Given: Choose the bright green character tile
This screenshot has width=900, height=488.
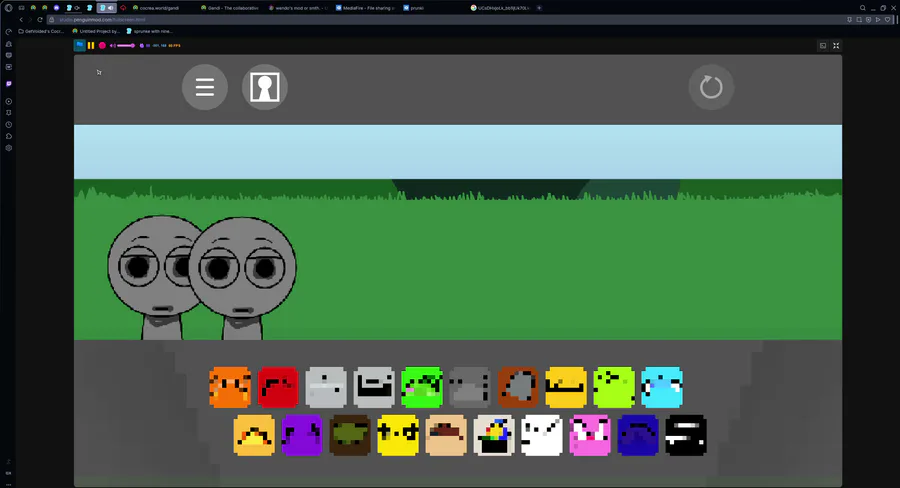Looking at the screenshot, I should tap(422, 388).
